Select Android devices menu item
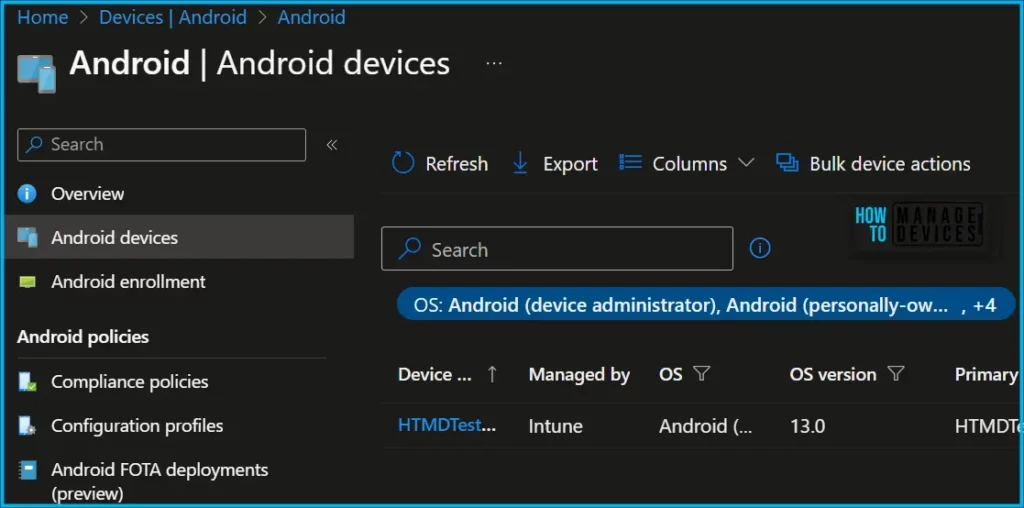The width and height of the screenshot is (1024, 508). click(179, 237)
